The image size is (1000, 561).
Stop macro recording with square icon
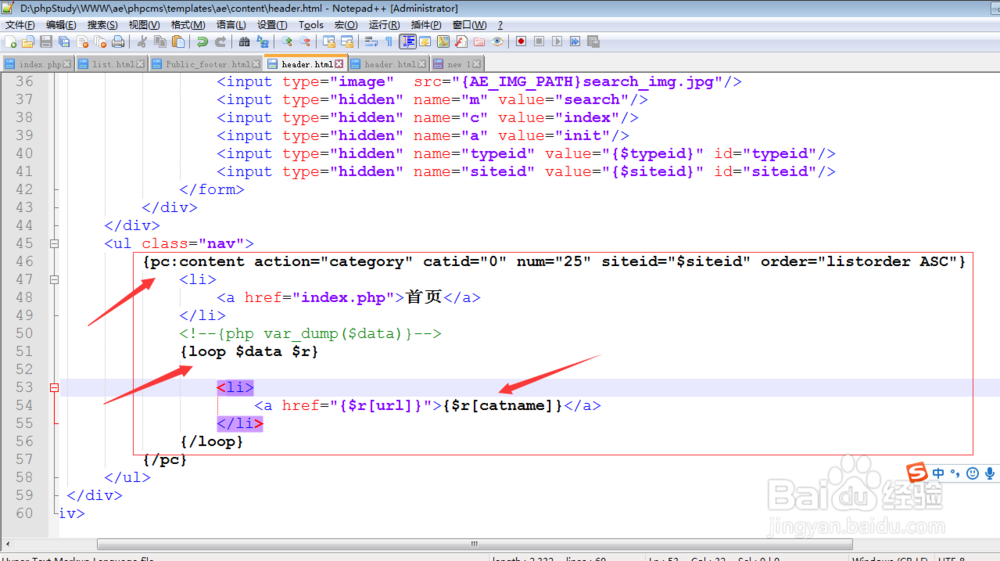(x=539, y=41)
